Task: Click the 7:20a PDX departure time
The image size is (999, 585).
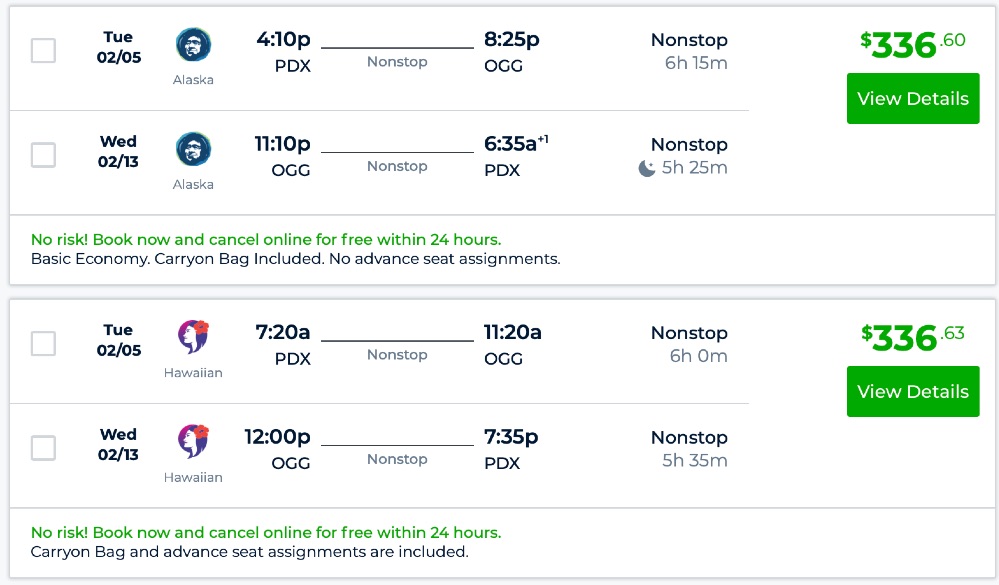Action: click(x=283, y=333)
